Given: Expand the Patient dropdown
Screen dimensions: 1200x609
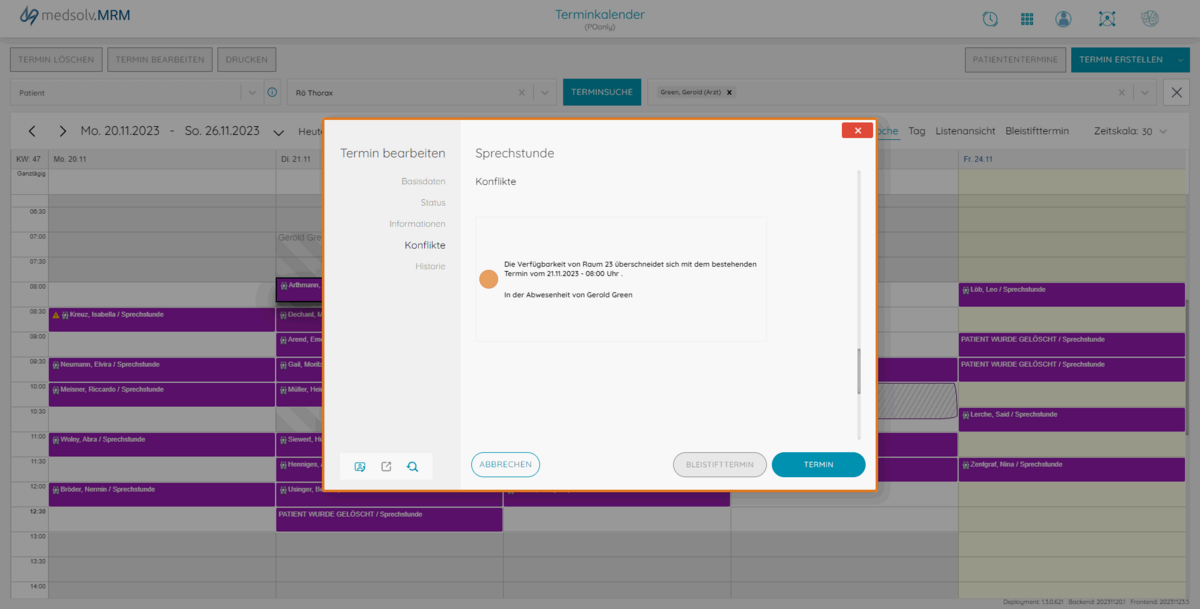Looking at the screenshot, I should [251, 93].
